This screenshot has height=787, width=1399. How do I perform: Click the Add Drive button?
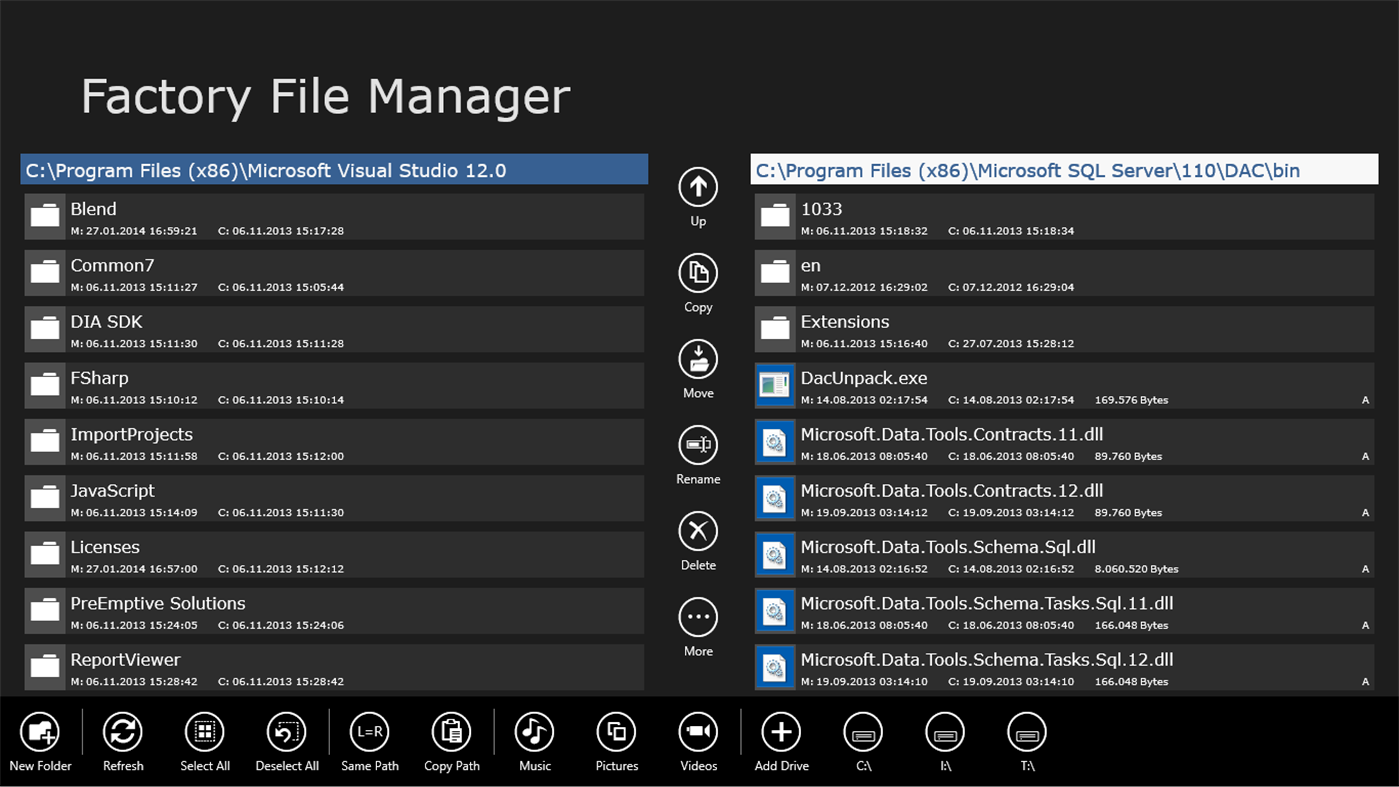coord(781,732)
